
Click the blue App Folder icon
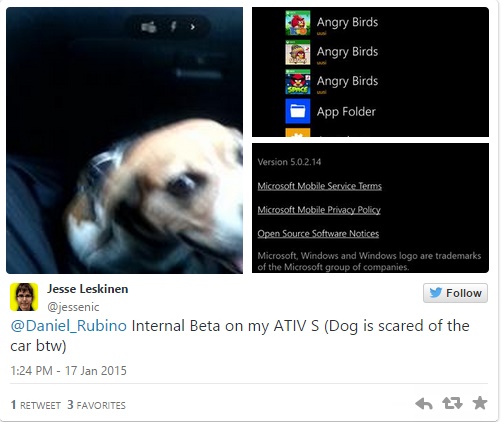[x=298, y=111]
